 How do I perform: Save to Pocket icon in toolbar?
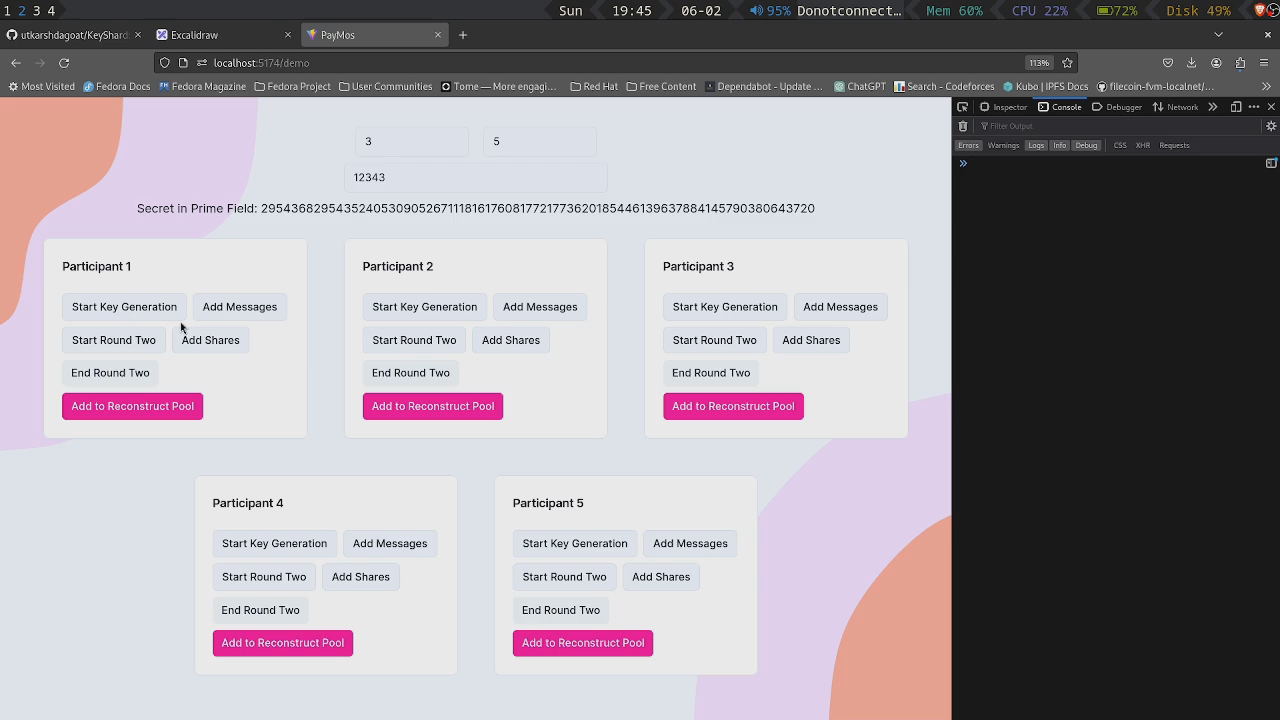pyautogui.click(x=1167, y=63)
